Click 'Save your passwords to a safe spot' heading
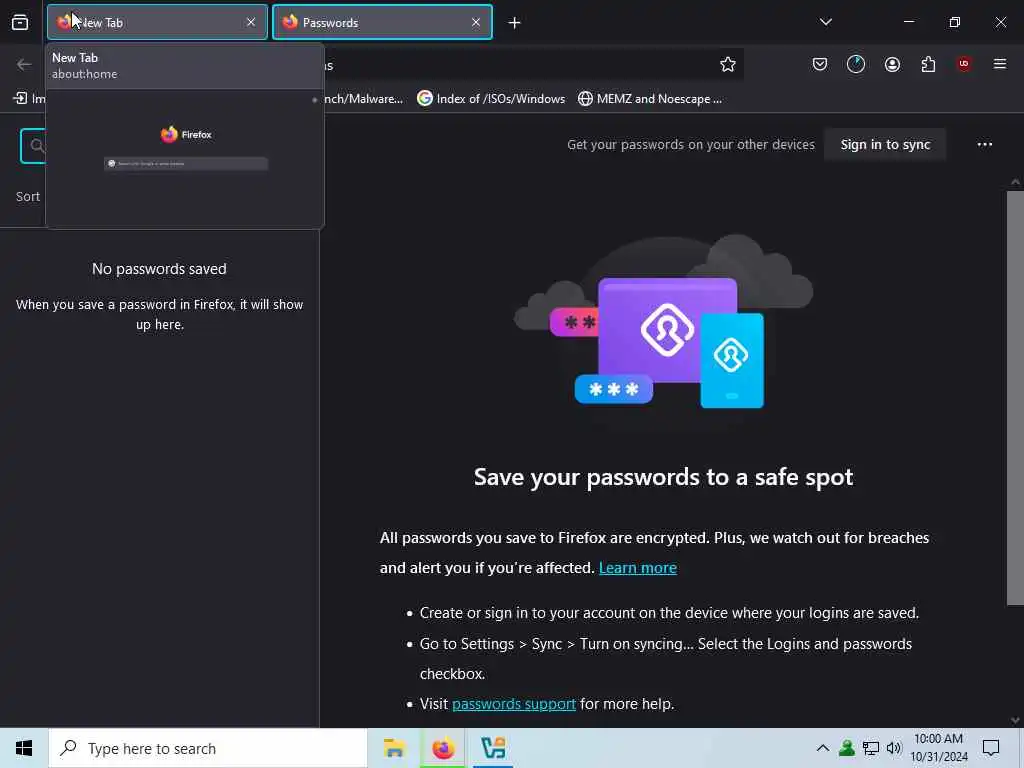 [x=663, y=477]
